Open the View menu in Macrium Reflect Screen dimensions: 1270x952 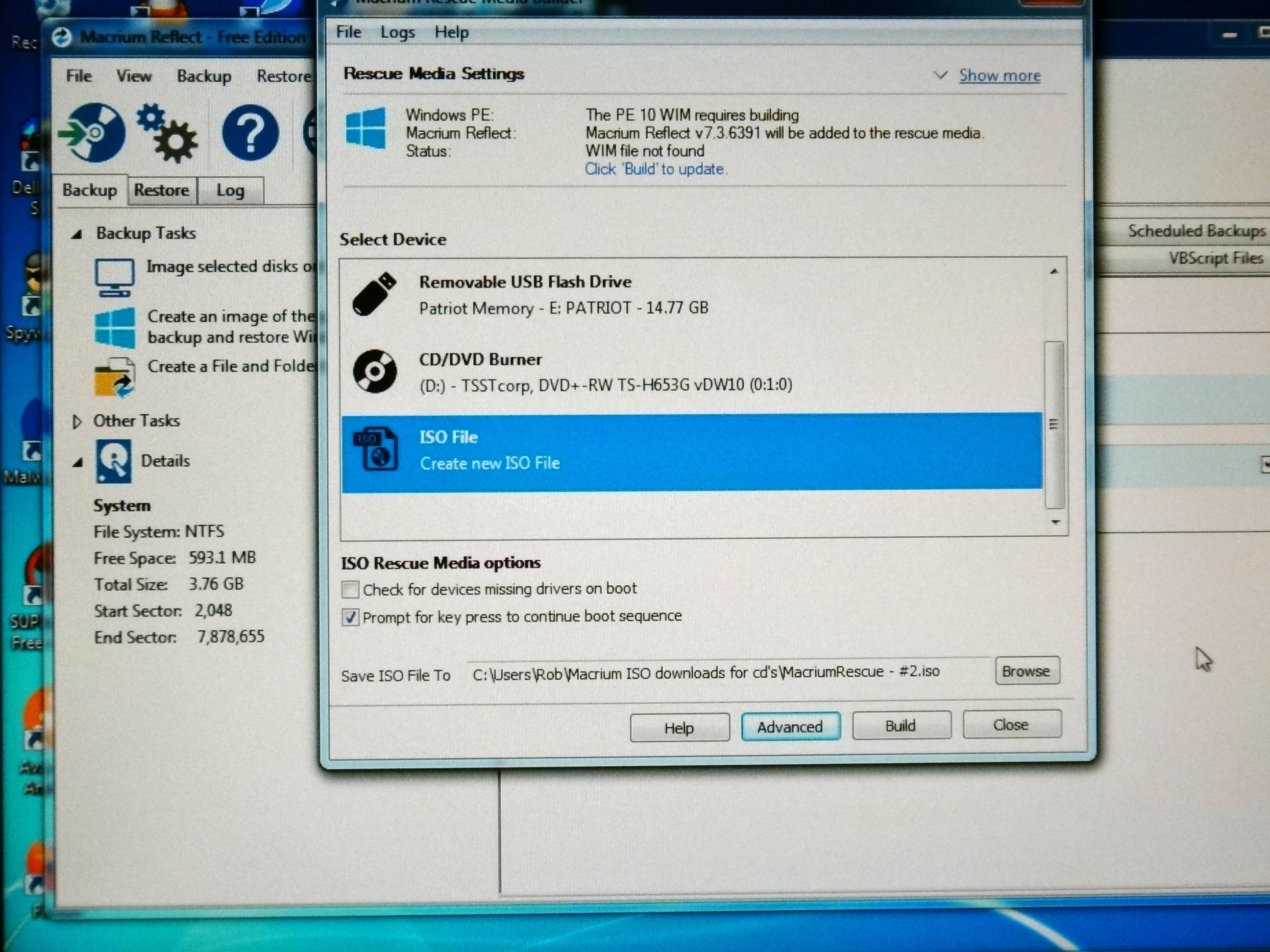tap(134, 76)
